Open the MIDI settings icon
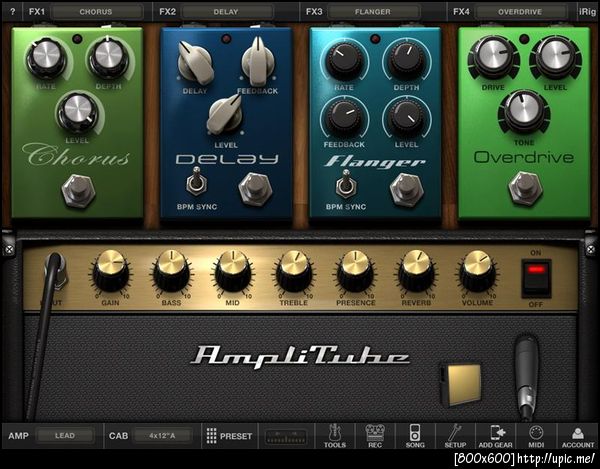The height and width of the screenshot is (469, 600). (x=536, y=436)
